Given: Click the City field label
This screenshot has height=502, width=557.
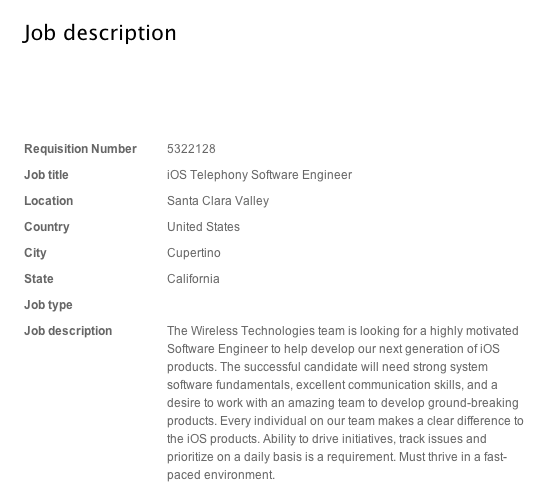Looking at the screenshot, I should [x=35, y=253].
